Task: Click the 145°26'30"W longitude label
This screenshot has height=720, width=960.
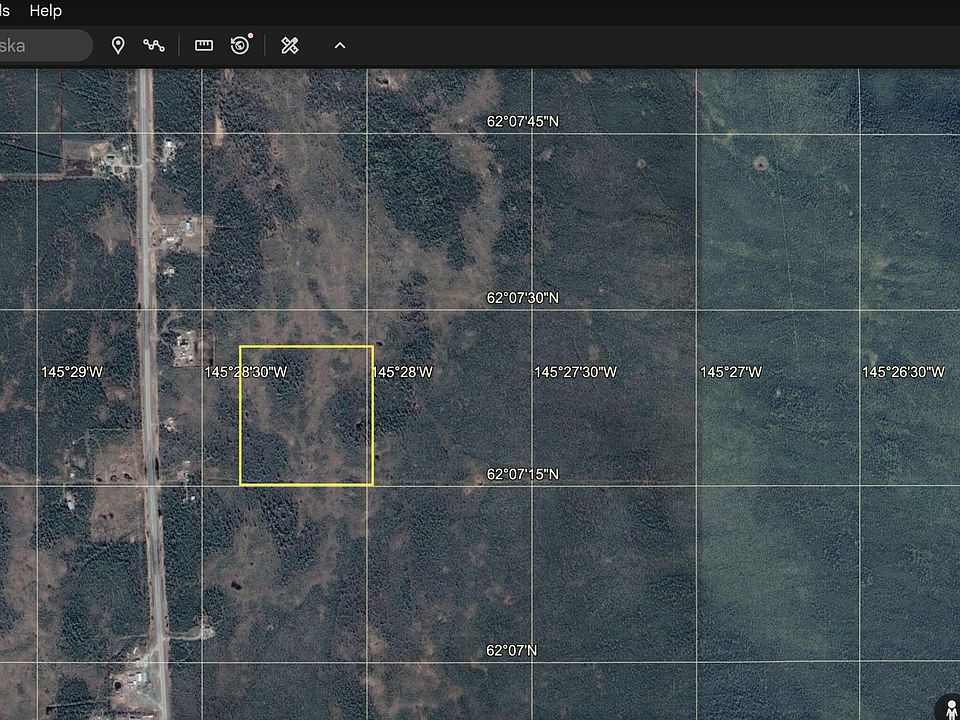Action: tap(903, 372)
